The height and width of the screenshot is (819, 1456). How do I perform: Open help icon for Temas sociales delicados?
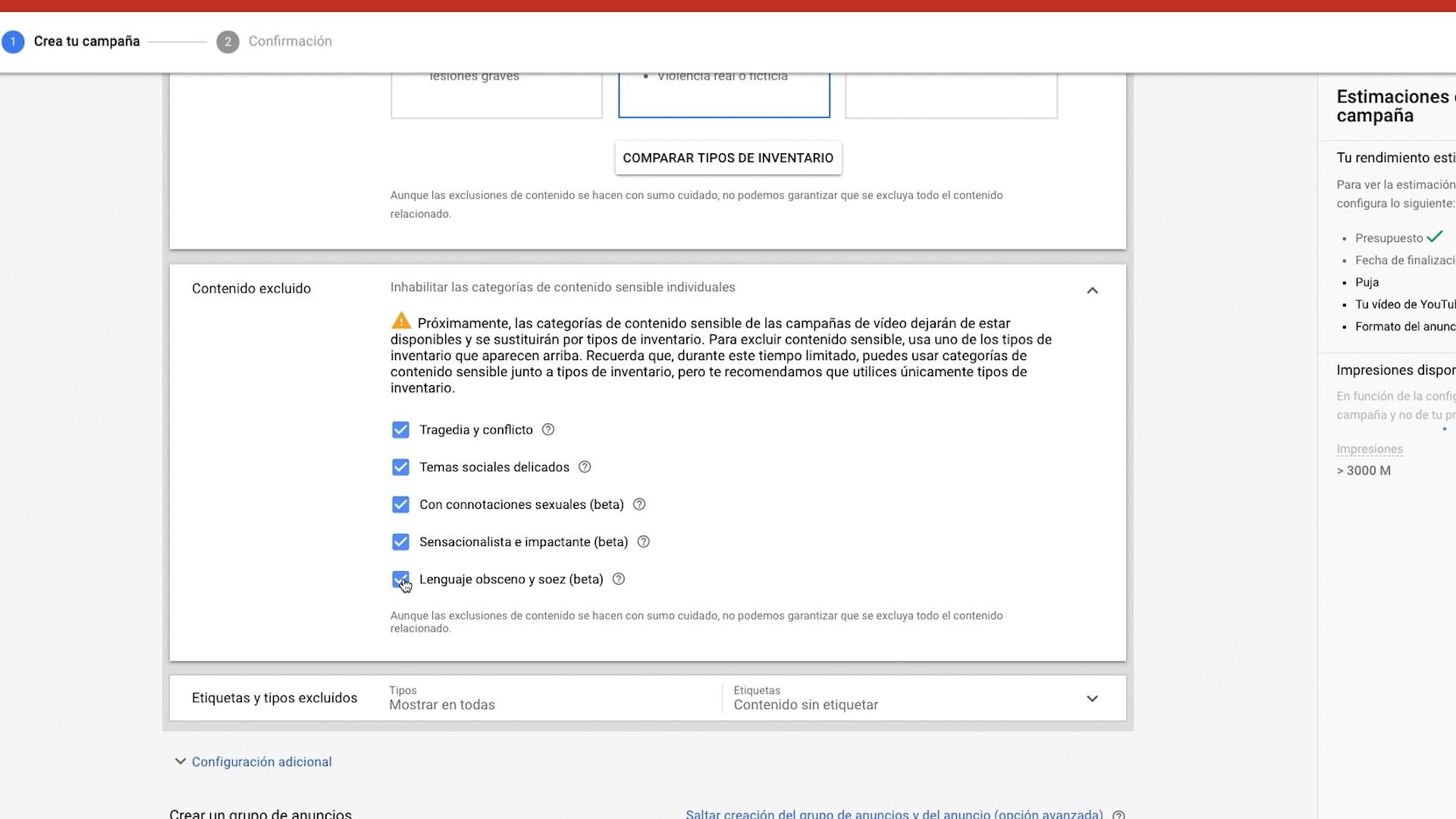pyautogui.click(x=585, y=467)
